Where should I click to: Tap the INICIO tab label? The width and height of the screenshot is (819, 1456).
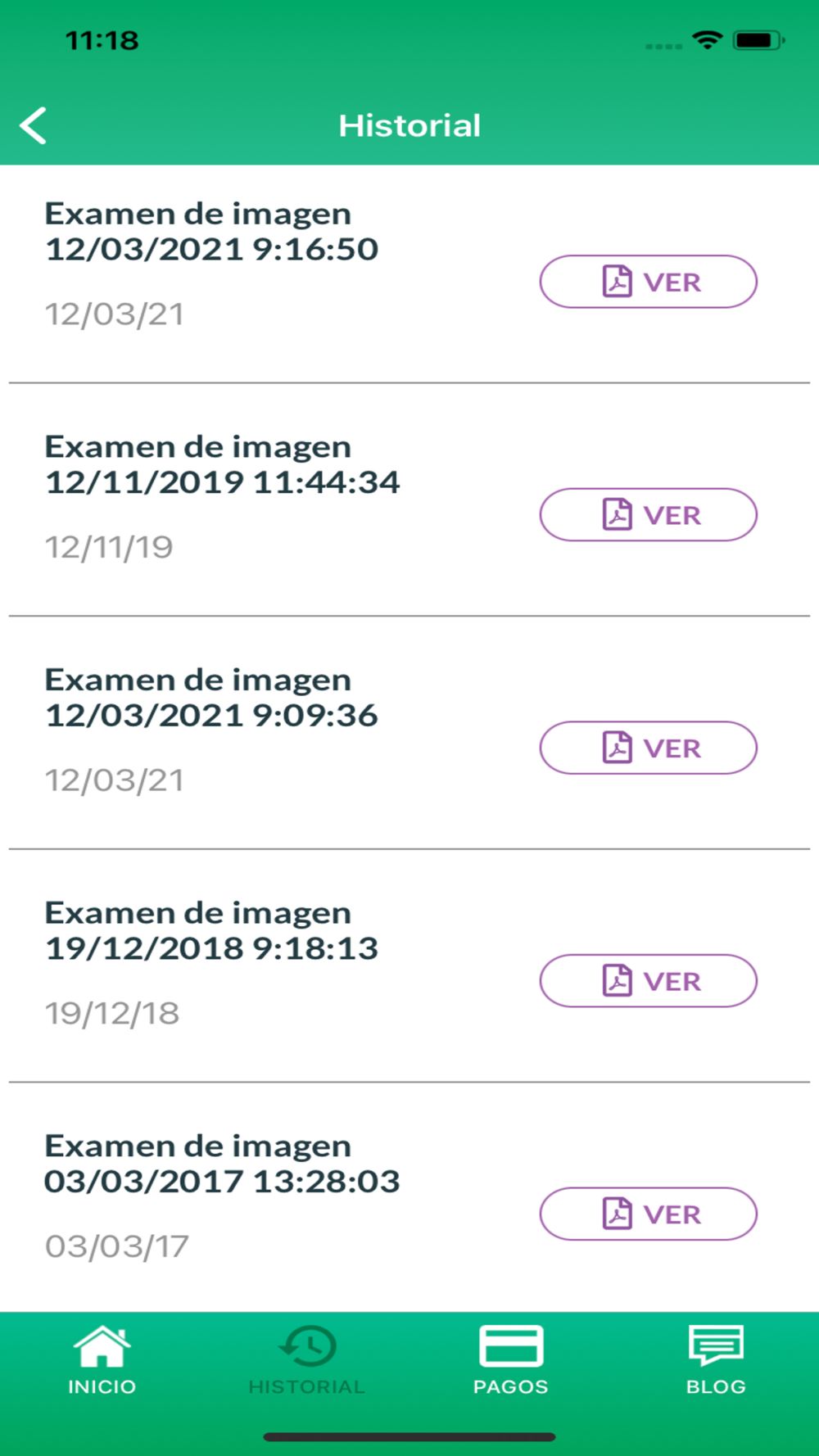(102, 1386)
